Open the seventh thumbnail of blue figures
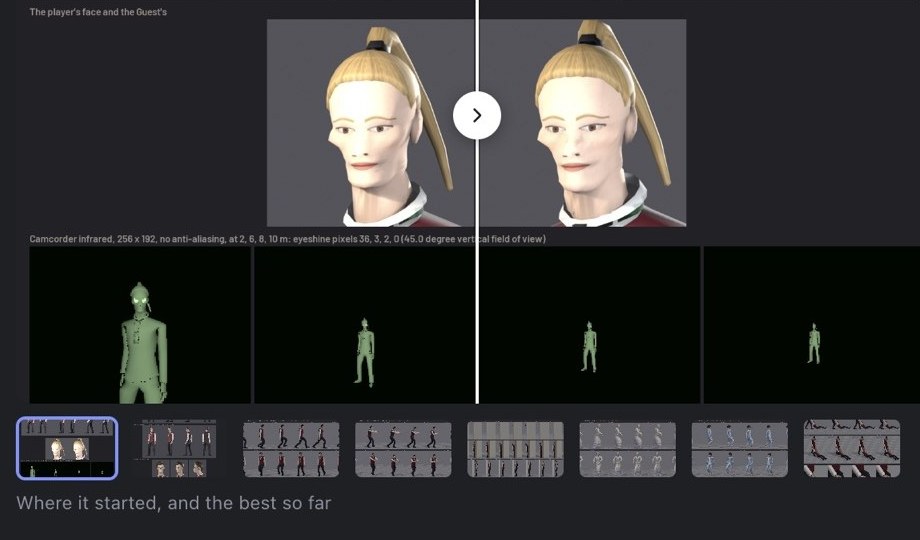Image resolution: width=920 pixels, height=540 pixels. (x=739, y=448)
